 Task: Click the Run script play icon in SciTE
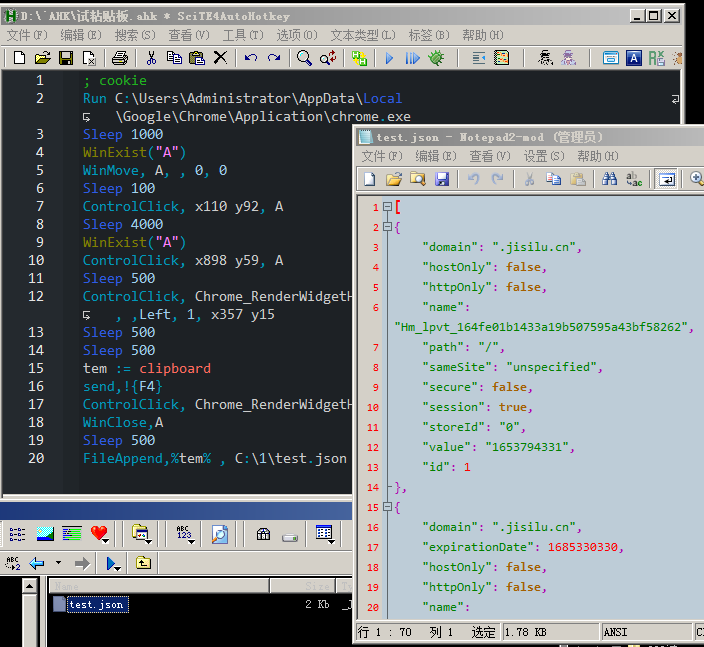(389, 59)
